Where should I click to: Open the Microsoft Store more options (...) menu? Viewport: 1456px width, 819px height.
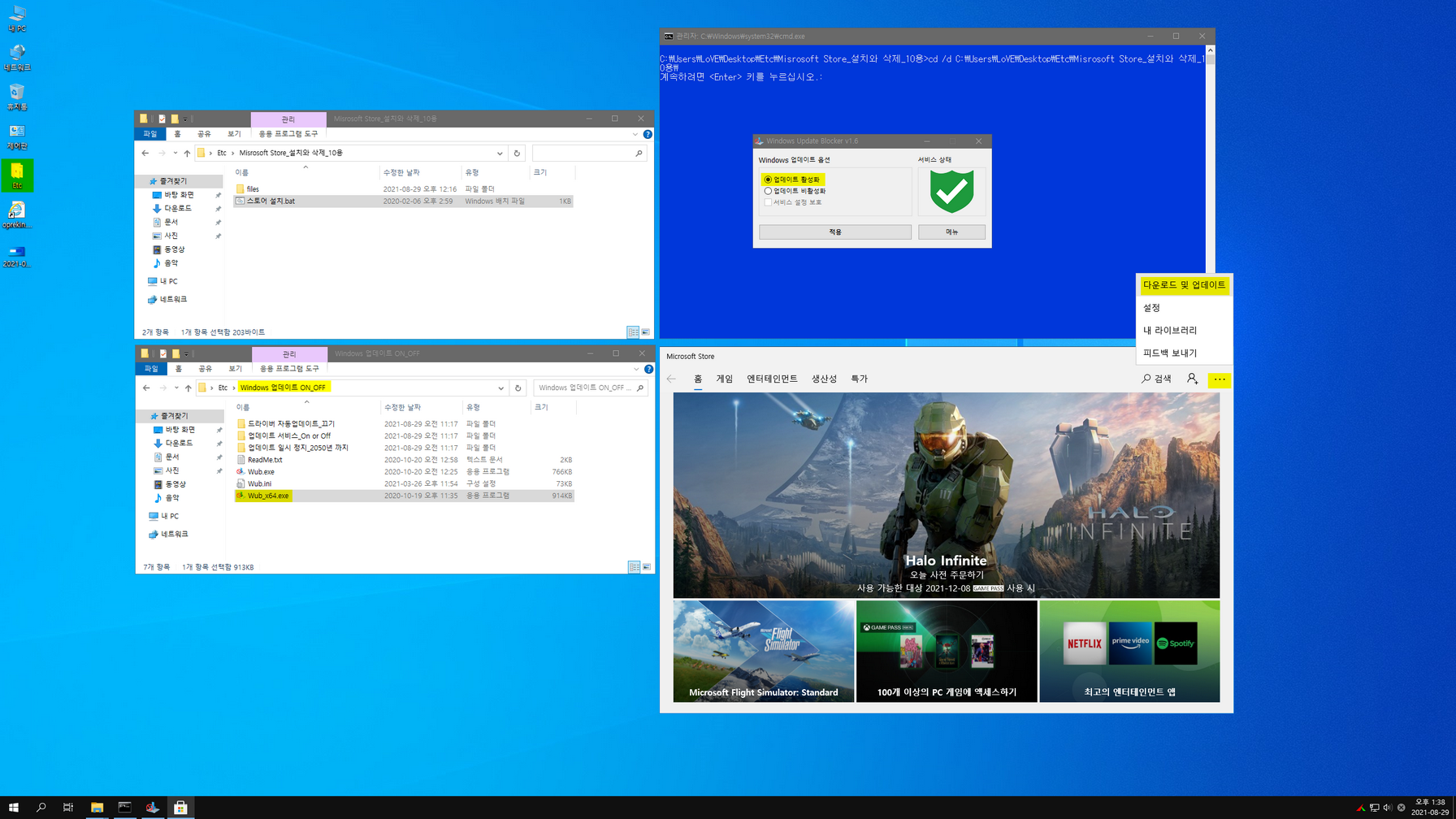coord(1219,379)
